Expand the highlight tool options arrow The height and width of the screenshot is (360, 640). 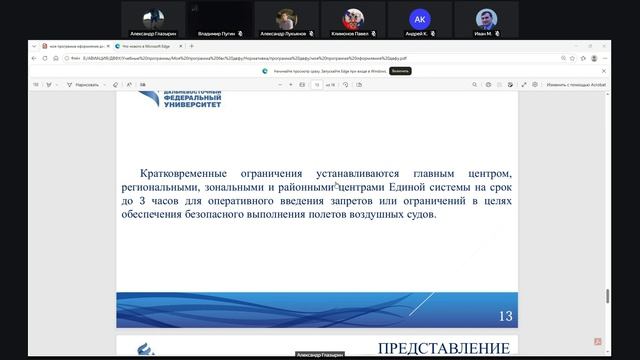pos(57,85)
